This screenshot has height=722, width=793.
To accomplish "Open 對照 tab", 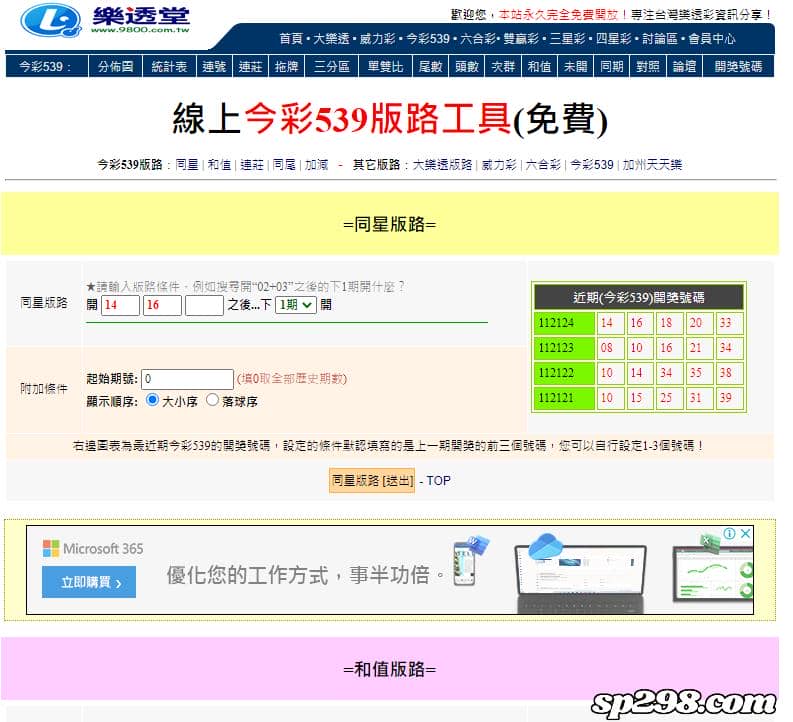I will click(x=648, y=67).
